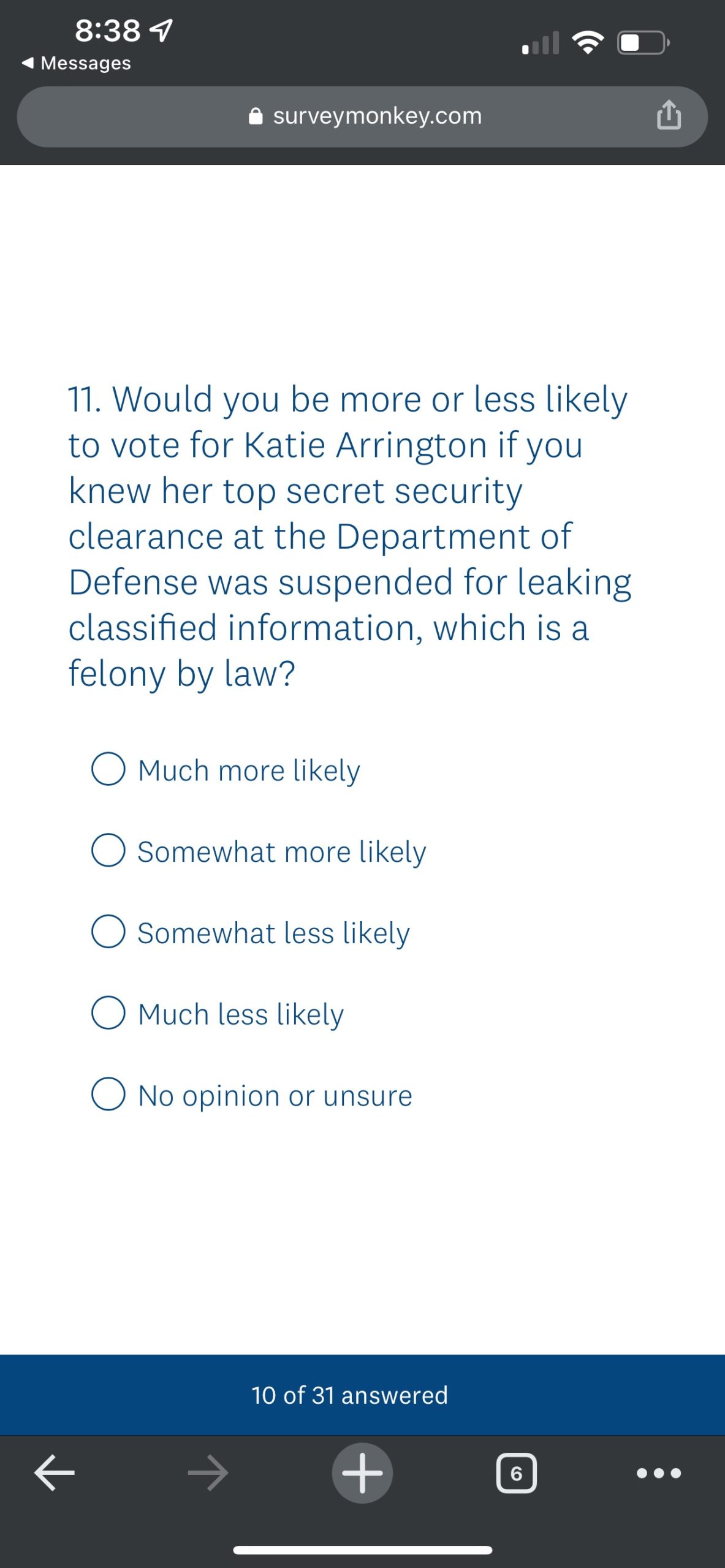Screen dimensions: 725x1568
Task: Tap the question 11 text block
Action: pos(349,536)
